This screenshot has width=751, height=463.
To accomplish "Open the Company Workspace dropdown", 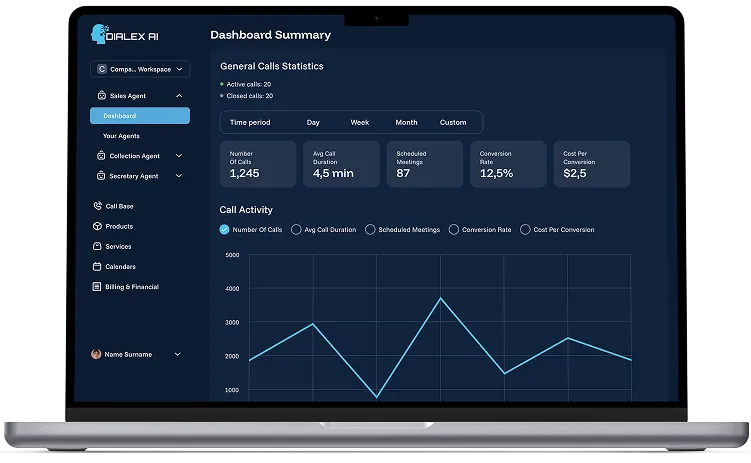I will tap(140, 69).
